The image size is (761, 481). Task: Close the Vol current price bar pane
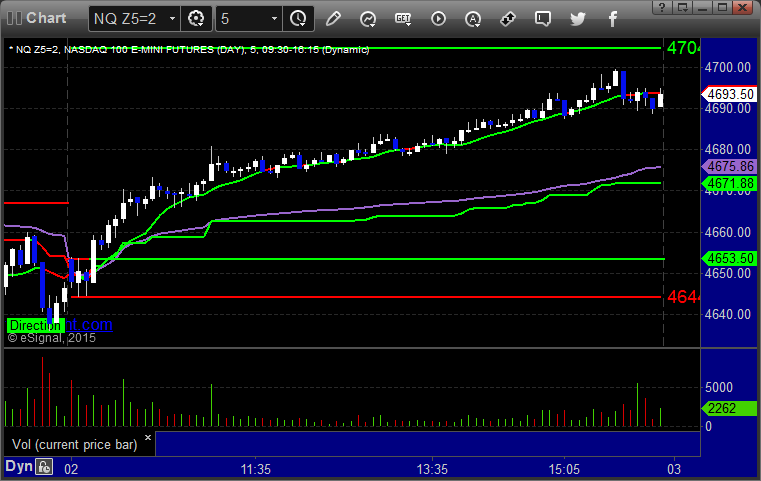(148, 437)
